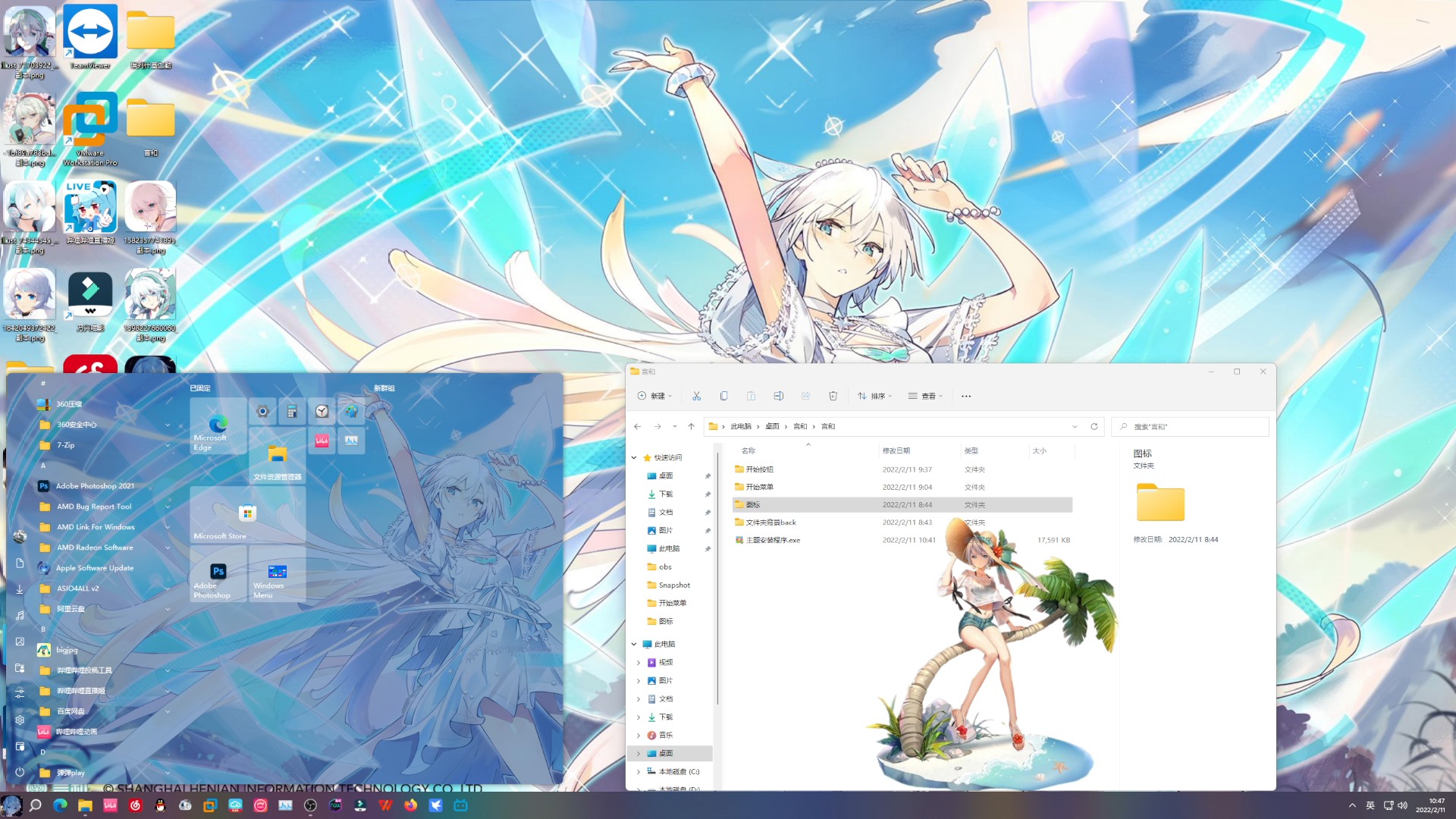Screen dimensions: 1456x819
Task: Click the 修改日期 column header
Action: pos(896,450)
